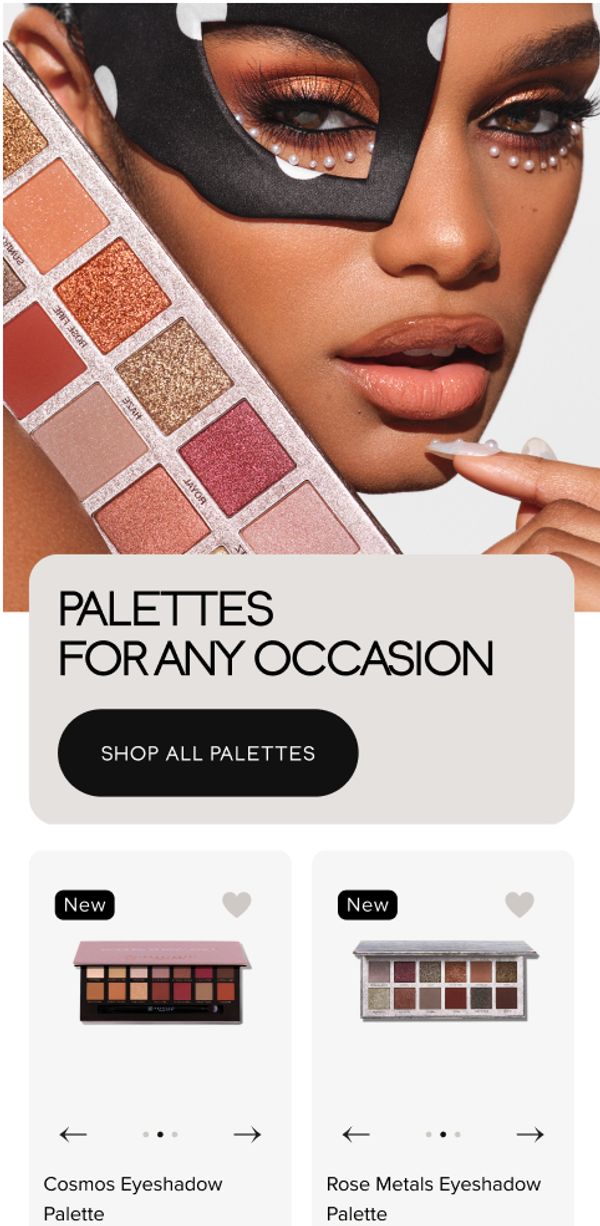Tap the Shop All Palettes button
The width and height of the screenshot is (600, 1226).
tap(208, 753)
